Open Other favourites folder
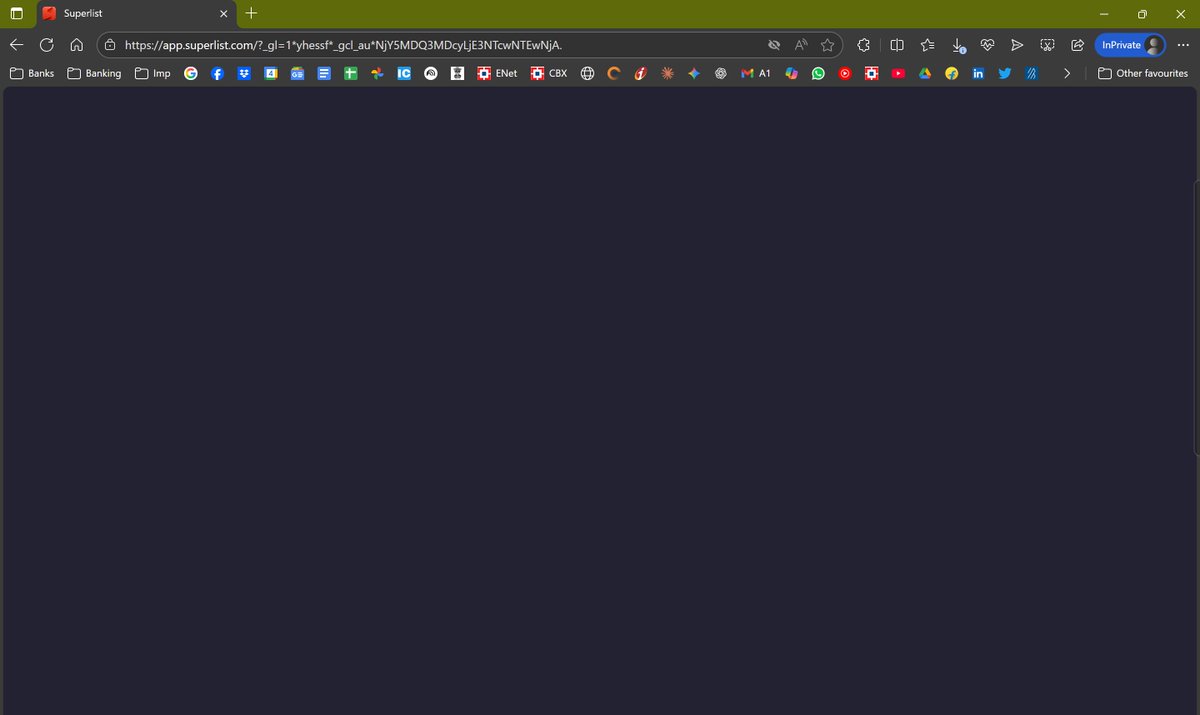Viewport: 1200px width, 715px height. (x=1143, y=73)
